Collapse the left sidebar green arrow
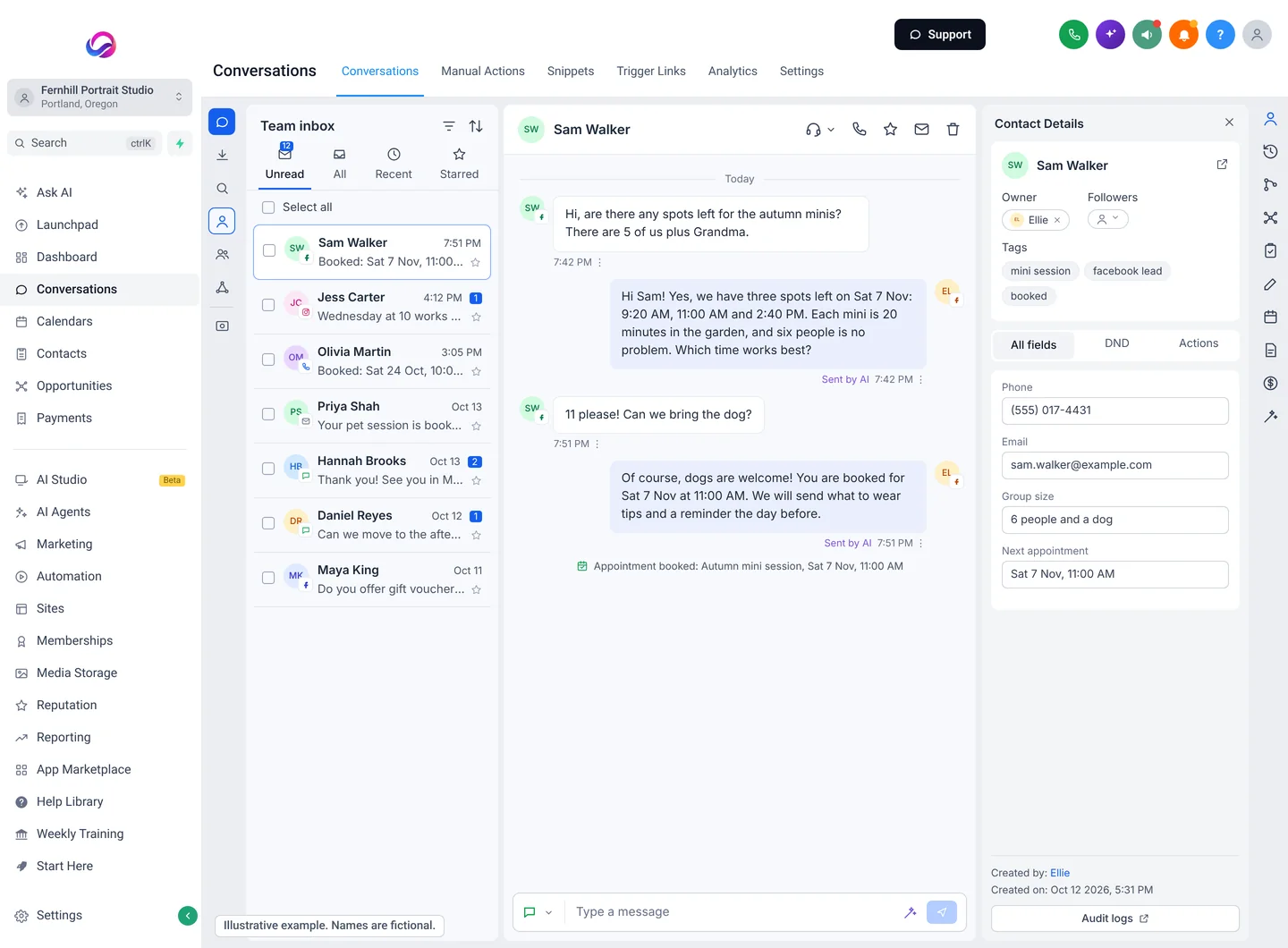Viewport: 1288px width, 948px height. 188,915
